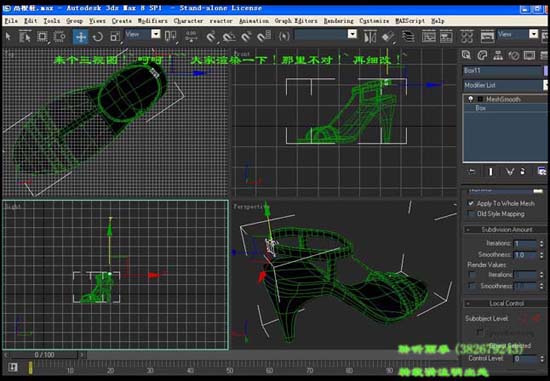Click the Mirror tool icon
The image size is (550, 381).
370,36
